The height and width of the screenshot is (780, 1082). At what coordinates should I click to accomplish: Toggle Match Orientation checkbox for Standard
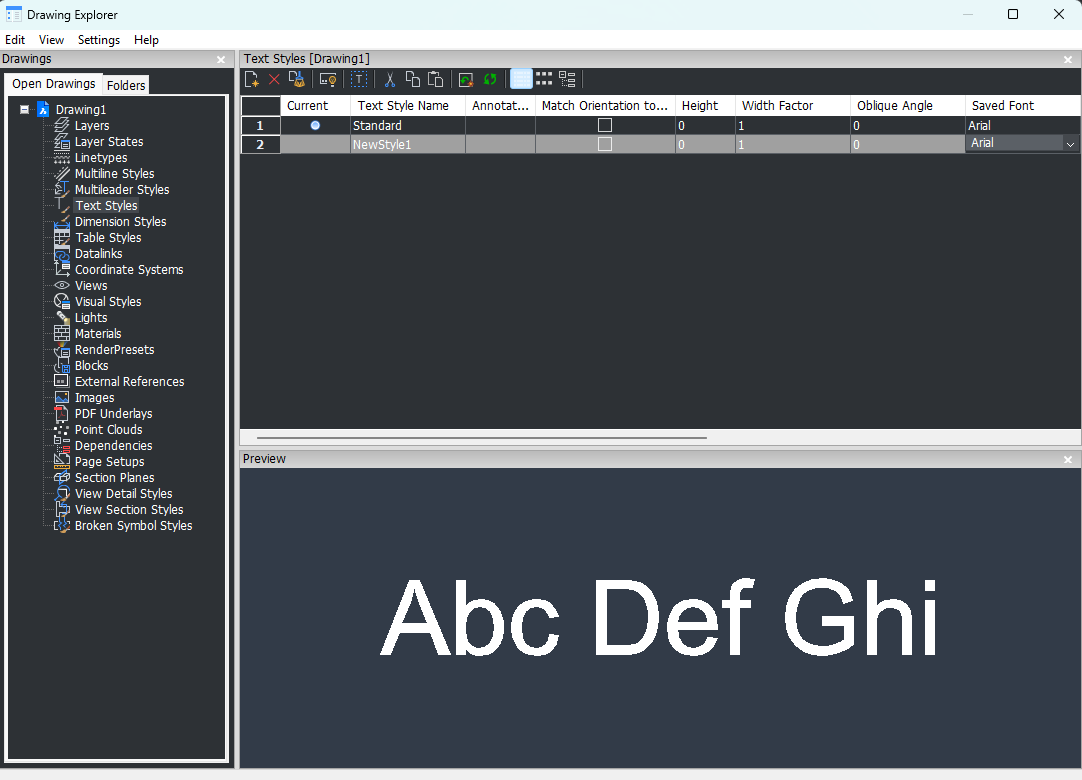[x=605, y=125]
